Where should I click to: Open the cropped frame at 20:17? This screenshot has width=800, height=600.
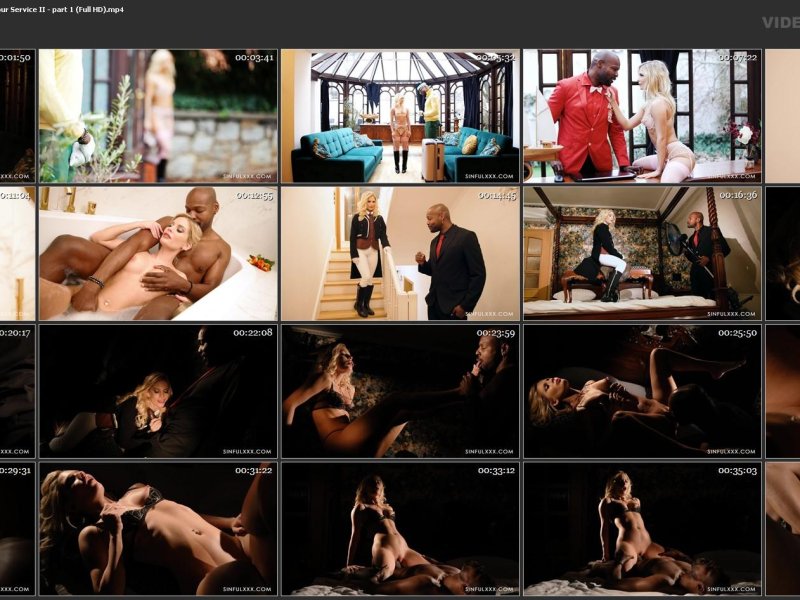coord(17,391)
